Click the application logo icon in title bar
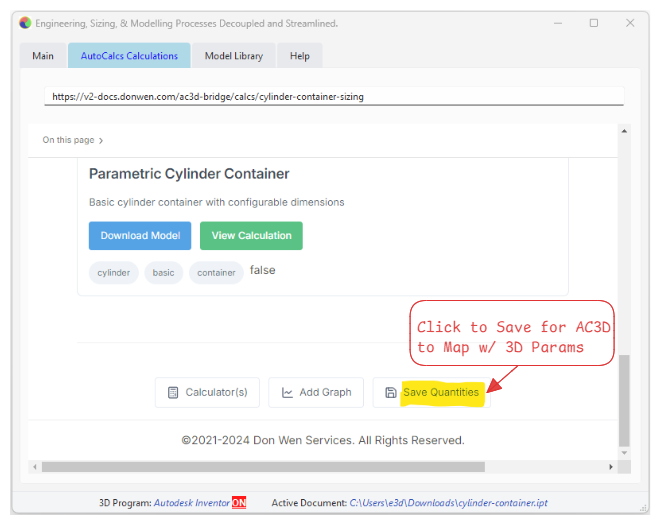The width and height of the screenshot is (660, 525). pos(25,23)
